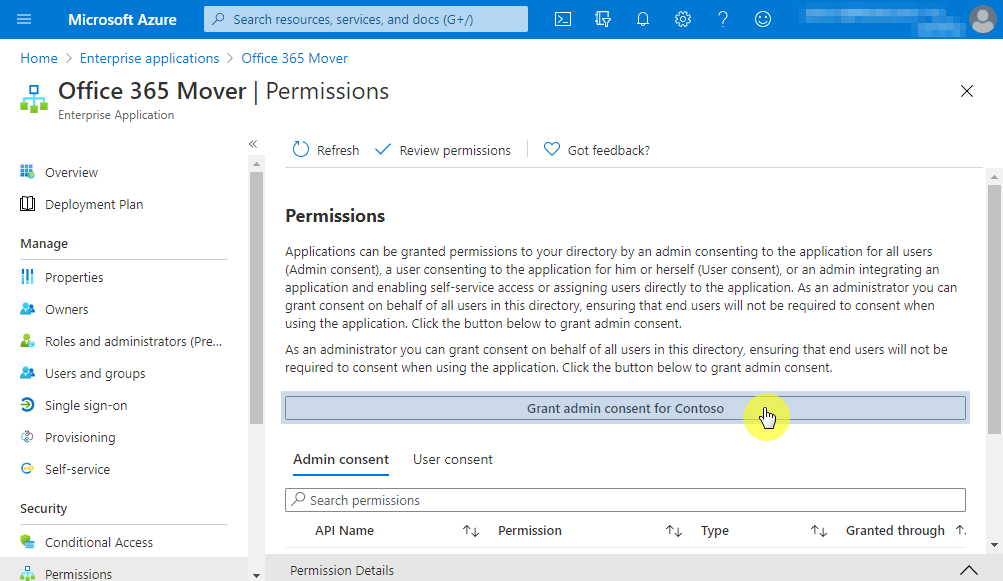Switch to the User consent tab
Image resolution: width=1003 pixels, height=581 pixels.
pyautogui.click(x=452, y=459)
